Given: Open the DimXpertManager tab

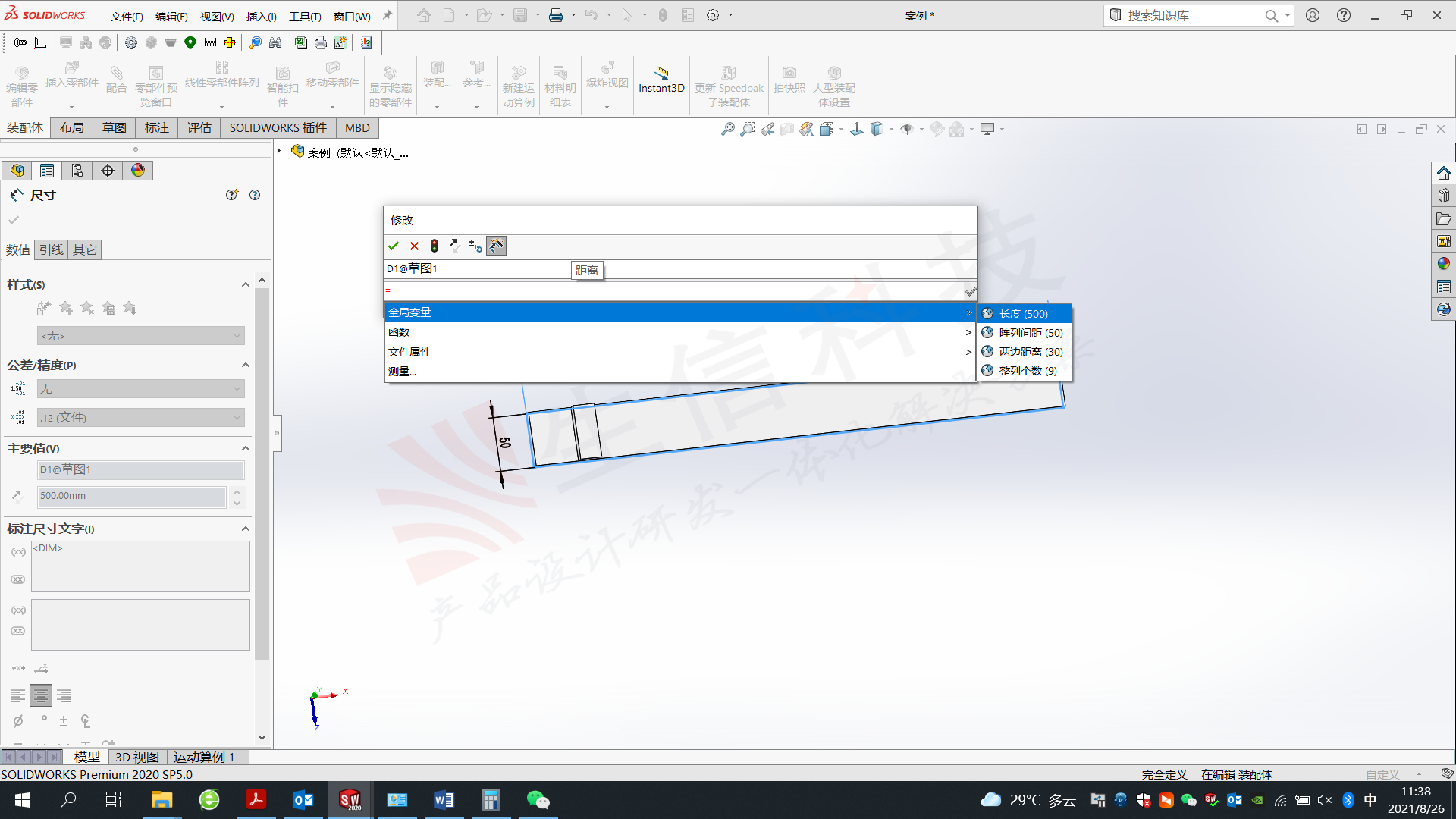Looking at the screenshot, I should coord(108,171).
